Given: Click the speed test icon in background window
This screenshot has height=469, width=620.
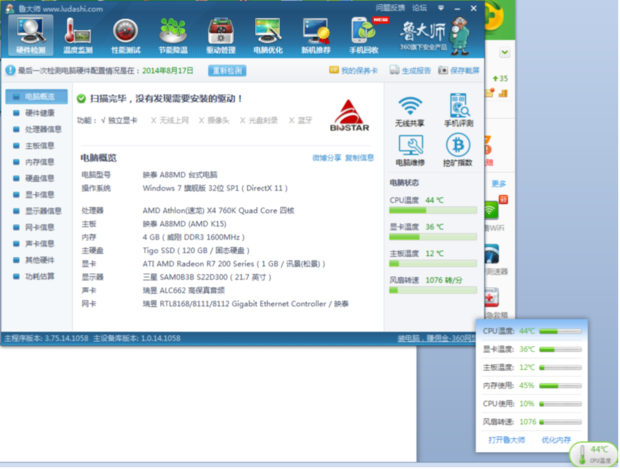Looking at the screenshot, I should coord(492,254).
